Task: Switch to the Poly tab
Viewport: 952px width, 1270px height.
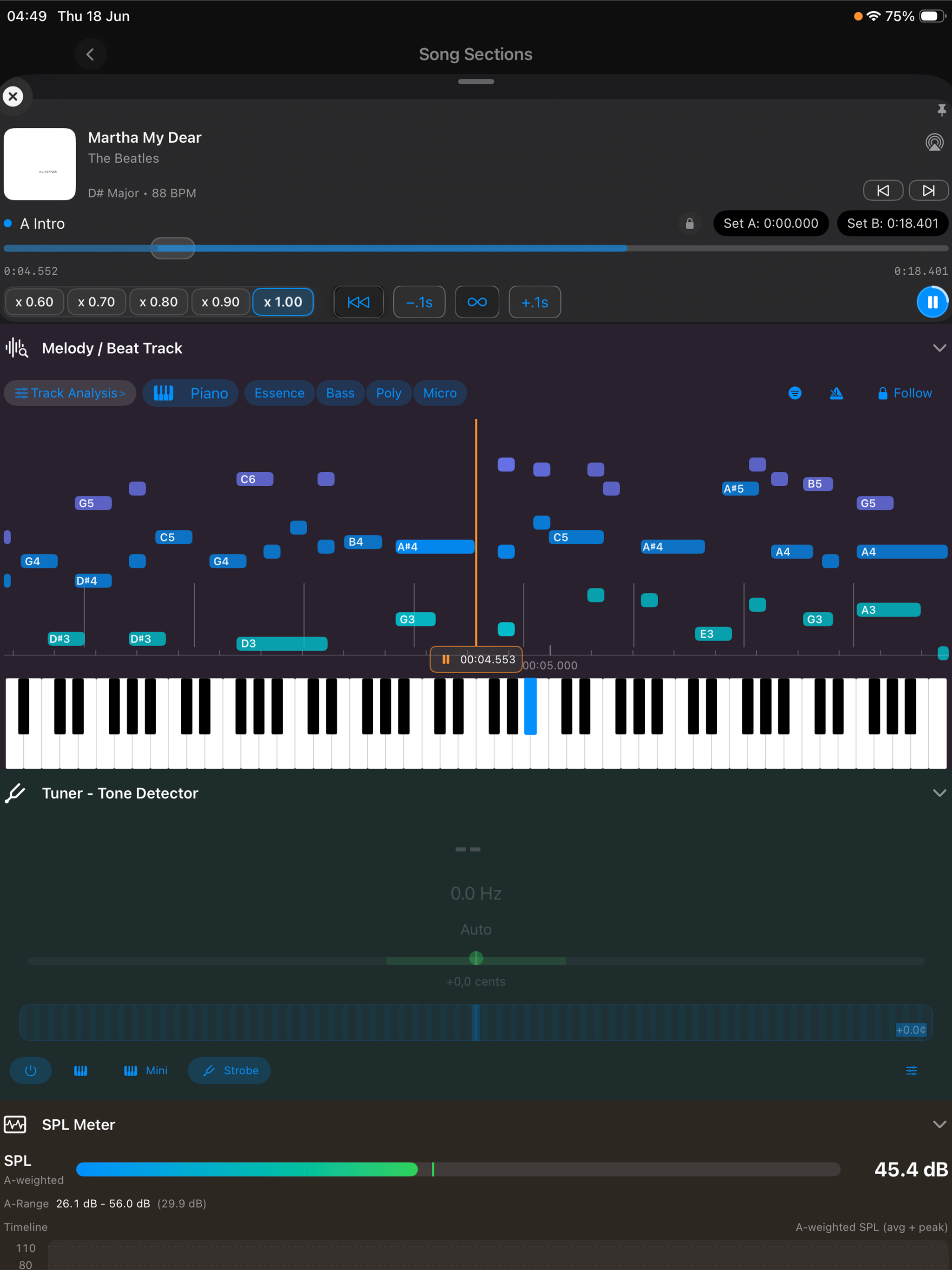Action: coord(389,393)
